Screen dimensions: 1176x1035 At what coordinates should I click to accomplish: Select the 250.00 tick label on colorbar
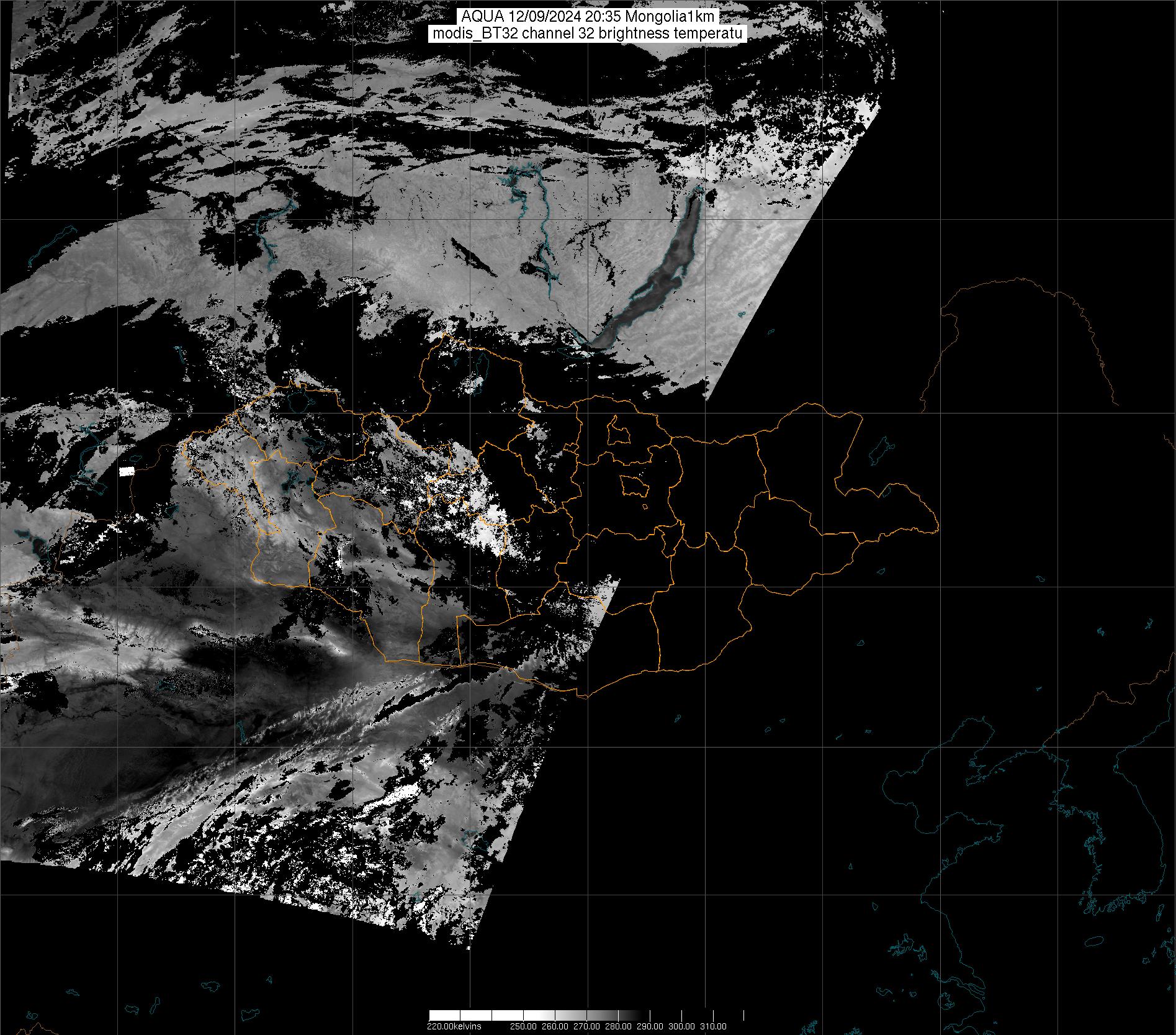tap(523, 1026)
